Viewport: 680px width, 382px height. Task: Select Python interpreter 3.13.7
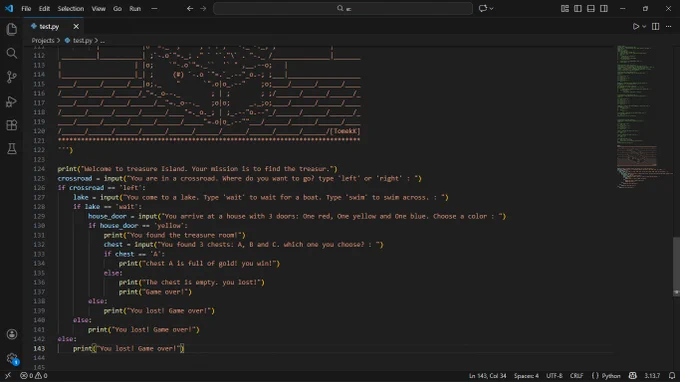[x=652, y=376]
